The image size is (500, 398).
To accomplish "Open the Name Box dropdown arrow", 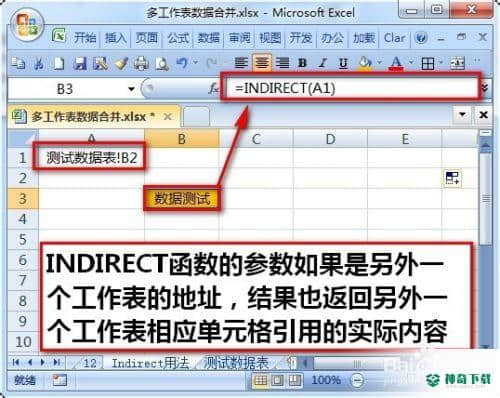I will point(132,89).
